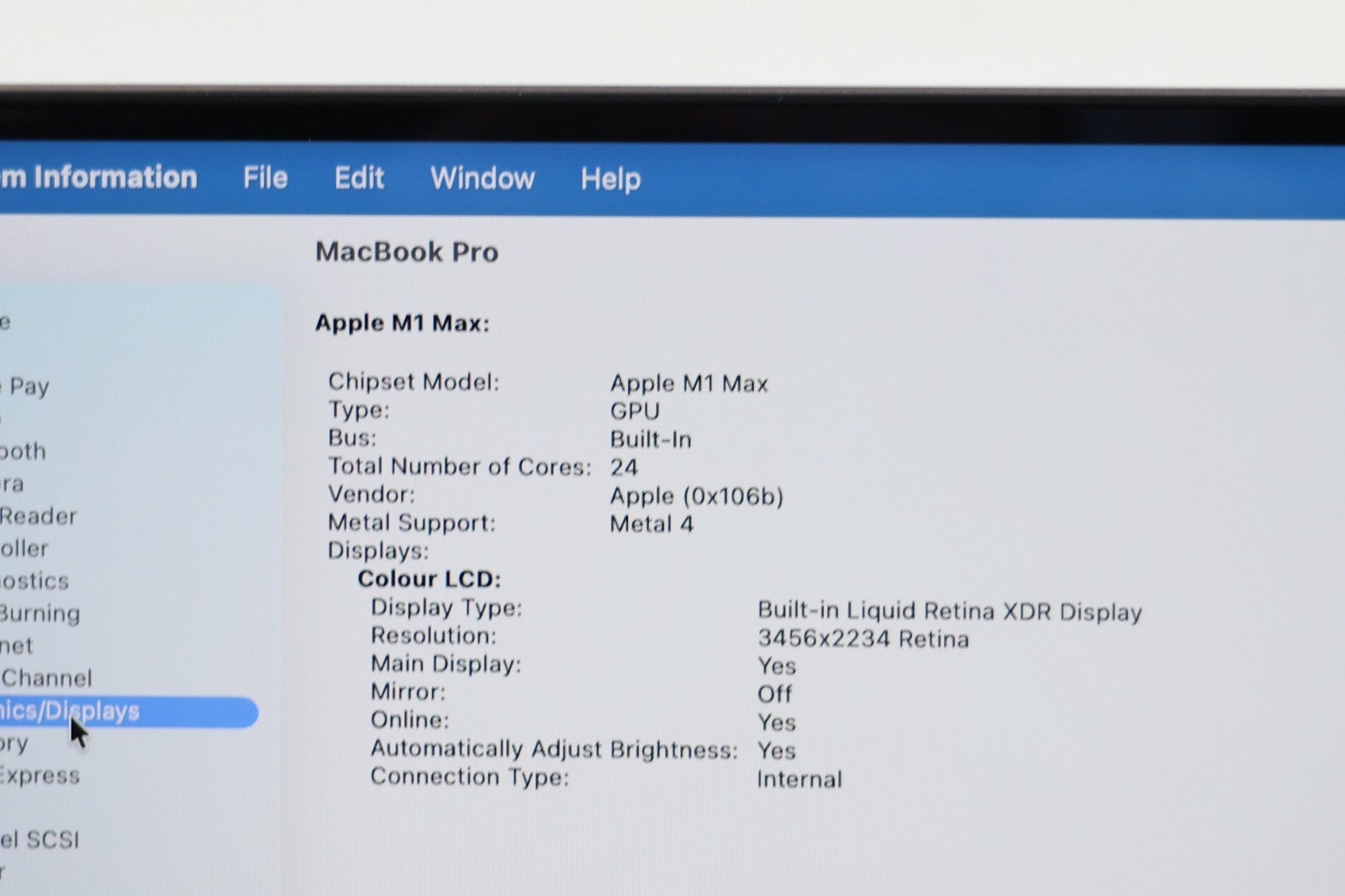Select Parallel SCSI in the sidebar
The width and height of the screenshot is (1345, 896).
tap(40, 840)
